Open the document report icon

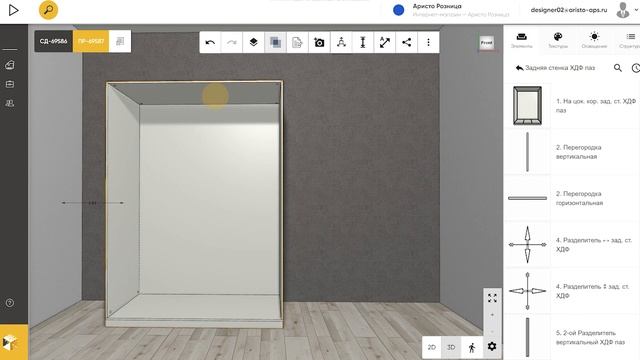pyautogui.click(x=297, y=42)
